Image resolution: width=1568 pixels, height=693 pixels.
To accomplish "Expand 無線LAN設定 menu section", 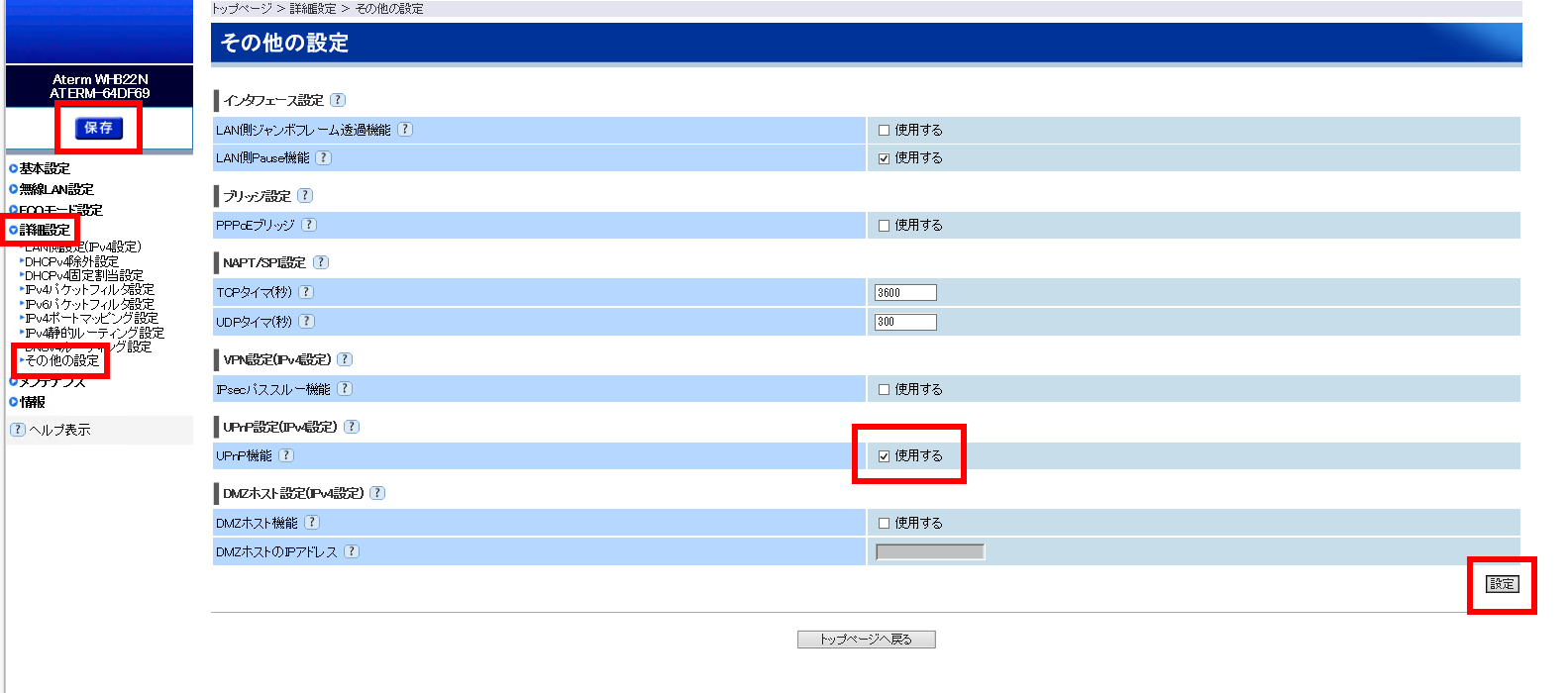I will tap(56, 189).
